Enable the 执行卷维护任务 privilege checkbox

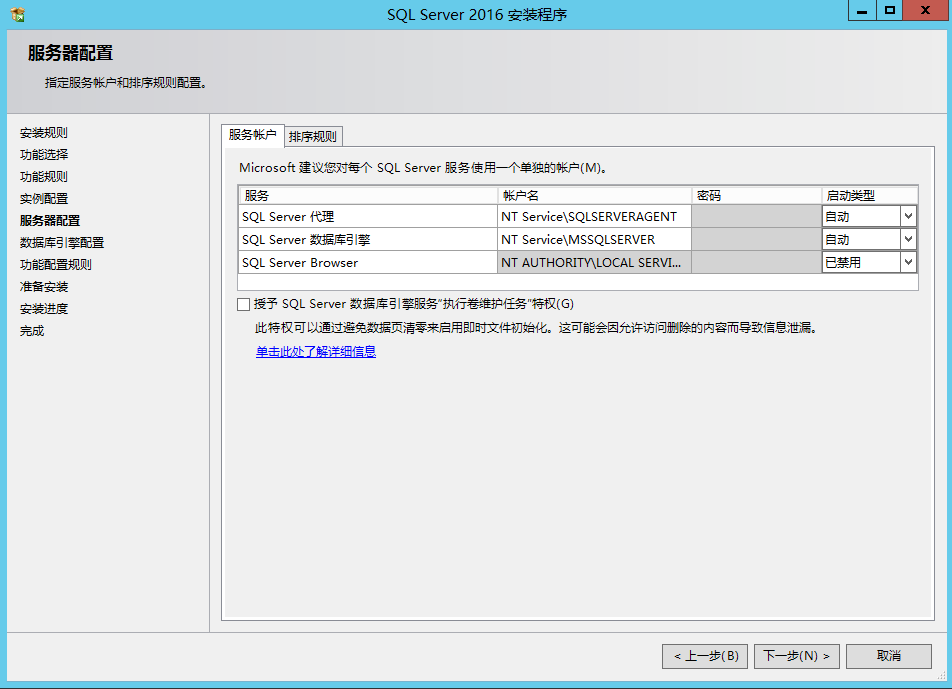(243, 304)
